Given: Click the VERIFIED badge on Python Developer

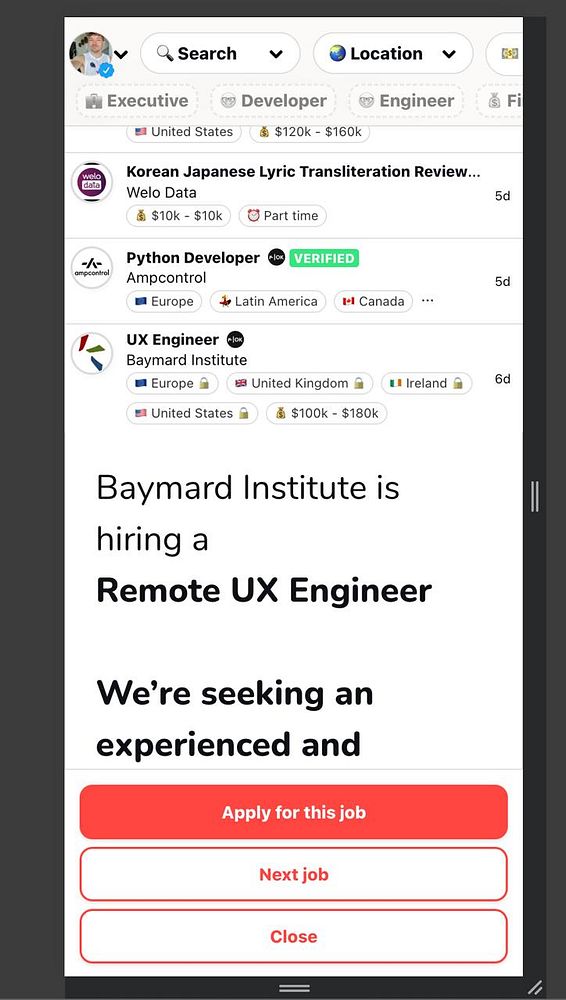Looking at the screenshot, I should point(324,258).
